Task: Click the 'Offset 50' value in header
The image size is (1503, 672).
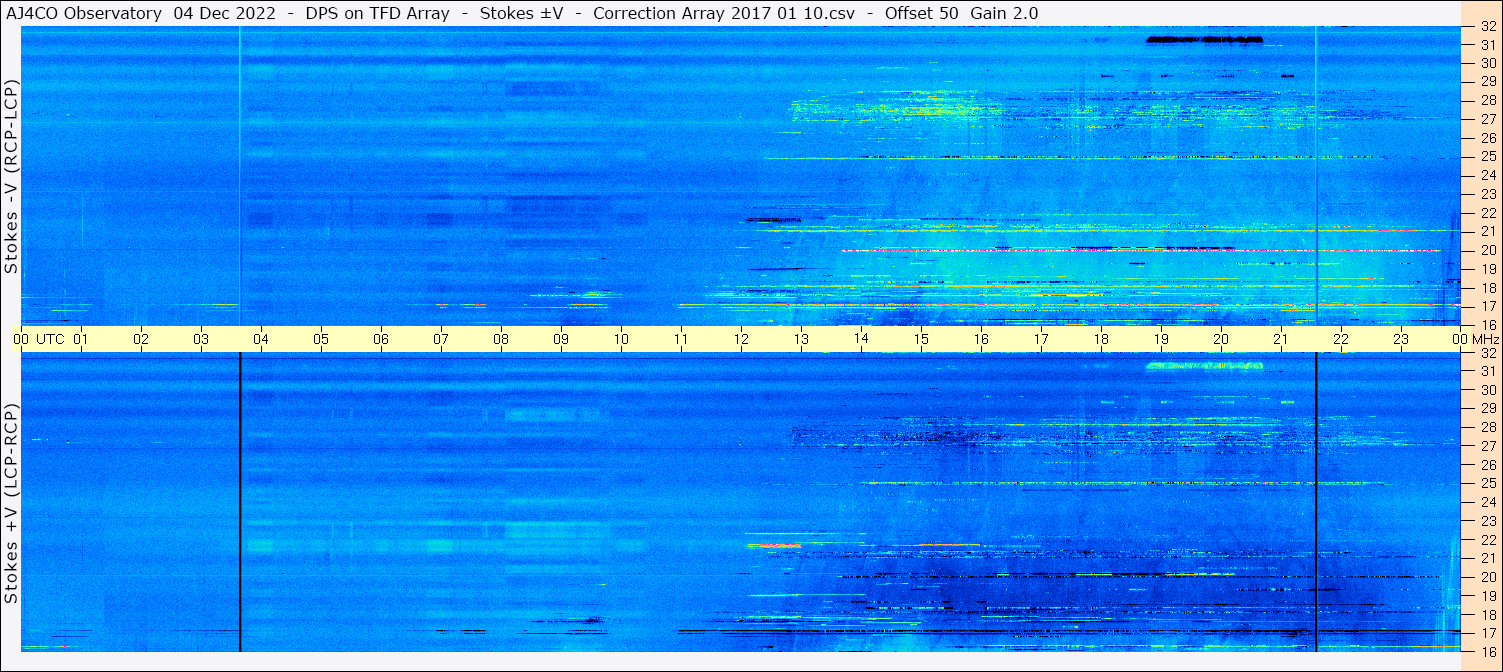Action: (921, 13)
